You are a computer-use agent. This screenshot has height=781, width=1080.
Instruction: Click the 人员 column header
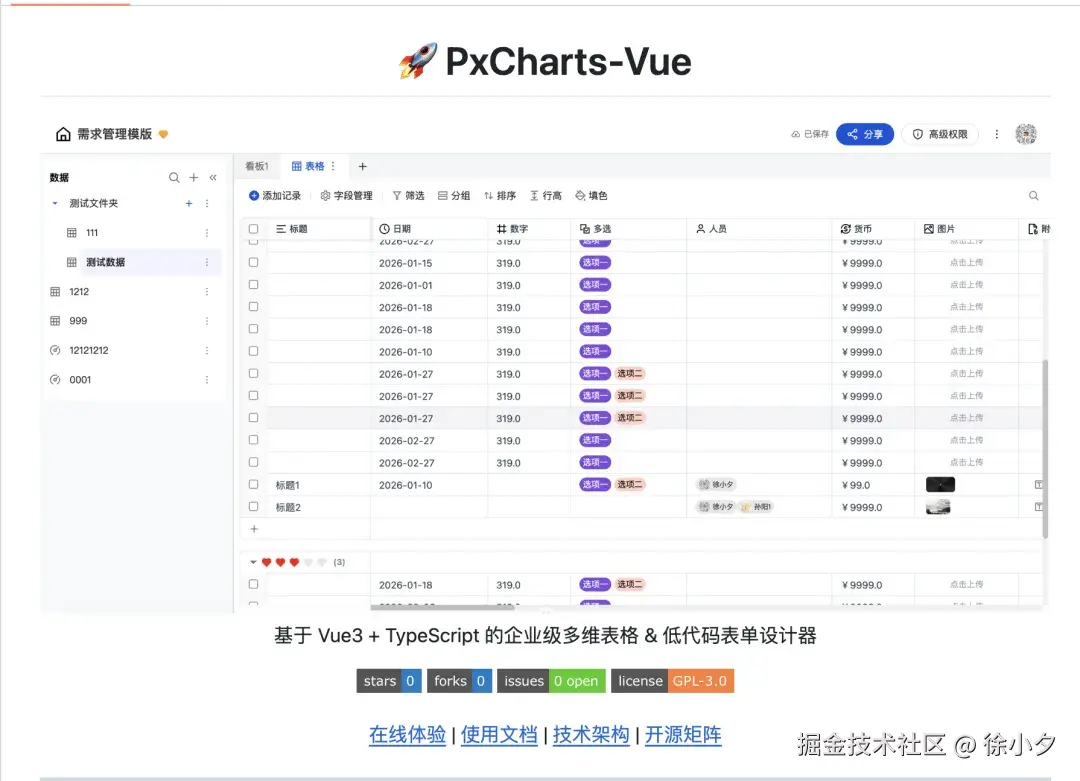tap(759, 229)
